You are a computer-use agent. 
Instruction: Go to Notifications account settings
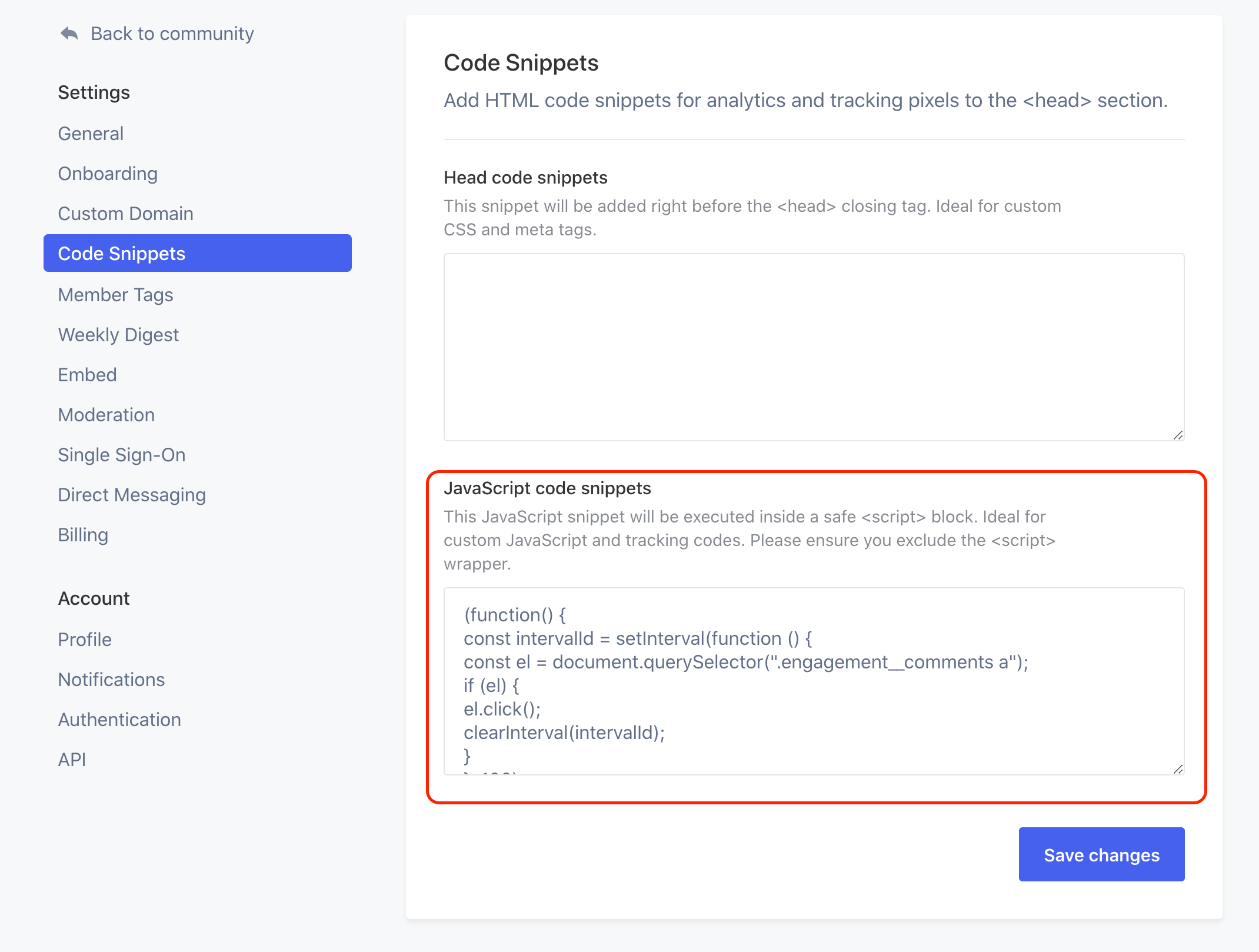[x=111, y=680]
